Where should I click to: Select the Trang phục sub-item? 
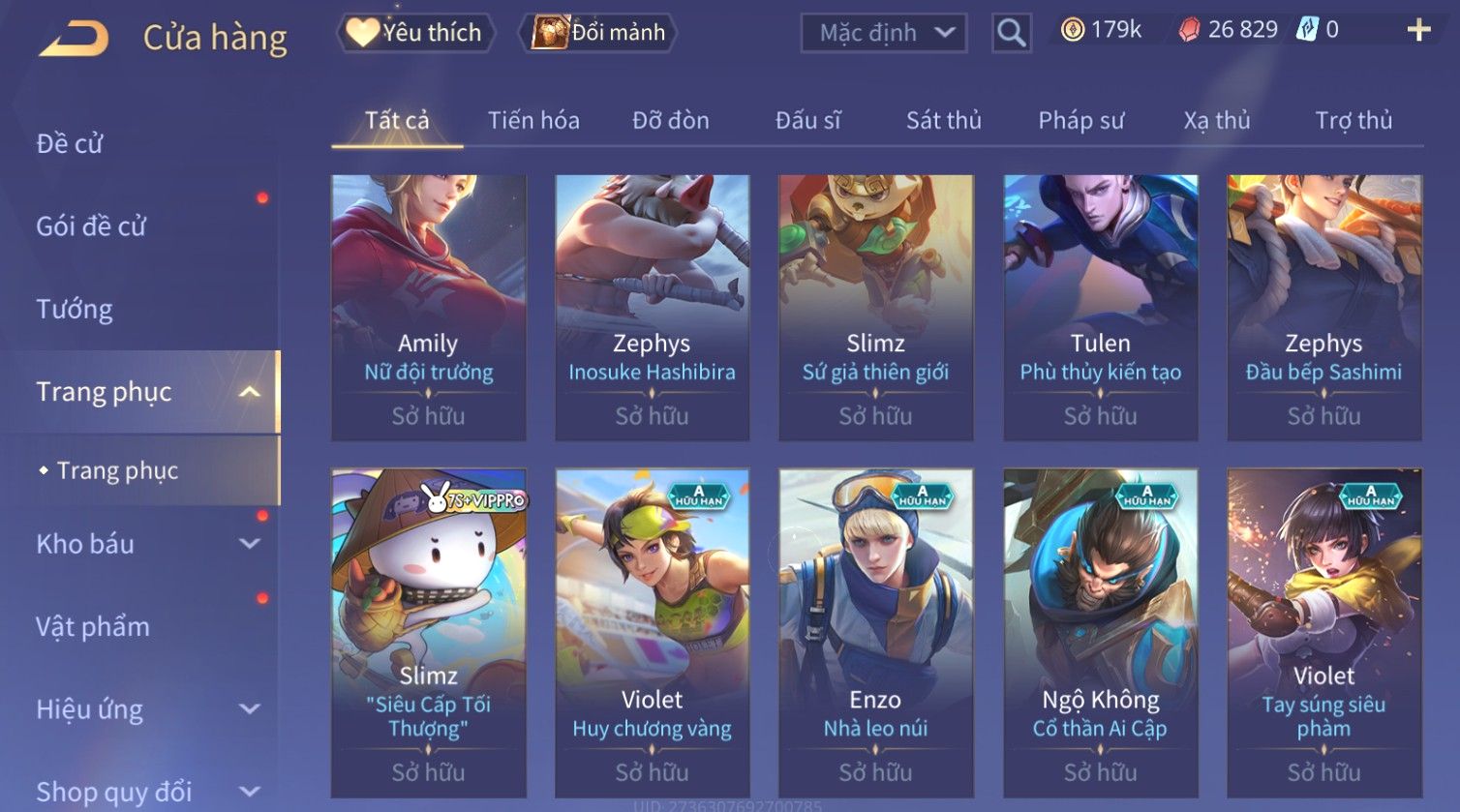117,470
